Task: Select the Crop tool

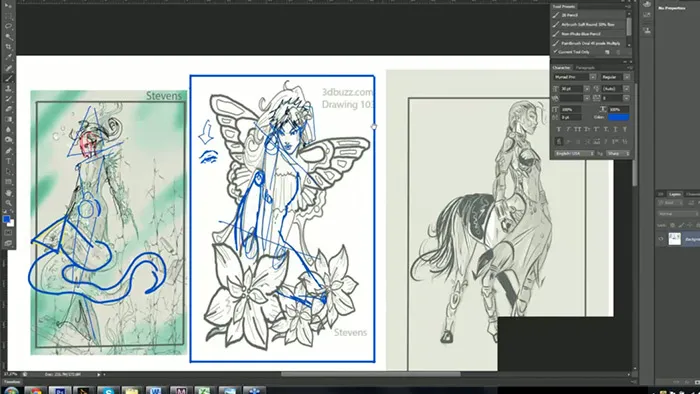Action: pos(8,47)
